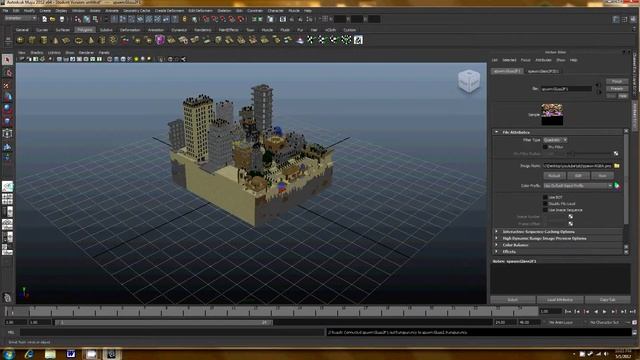Click the play forwards button
The image size is (640, 360).
(604, 311)
